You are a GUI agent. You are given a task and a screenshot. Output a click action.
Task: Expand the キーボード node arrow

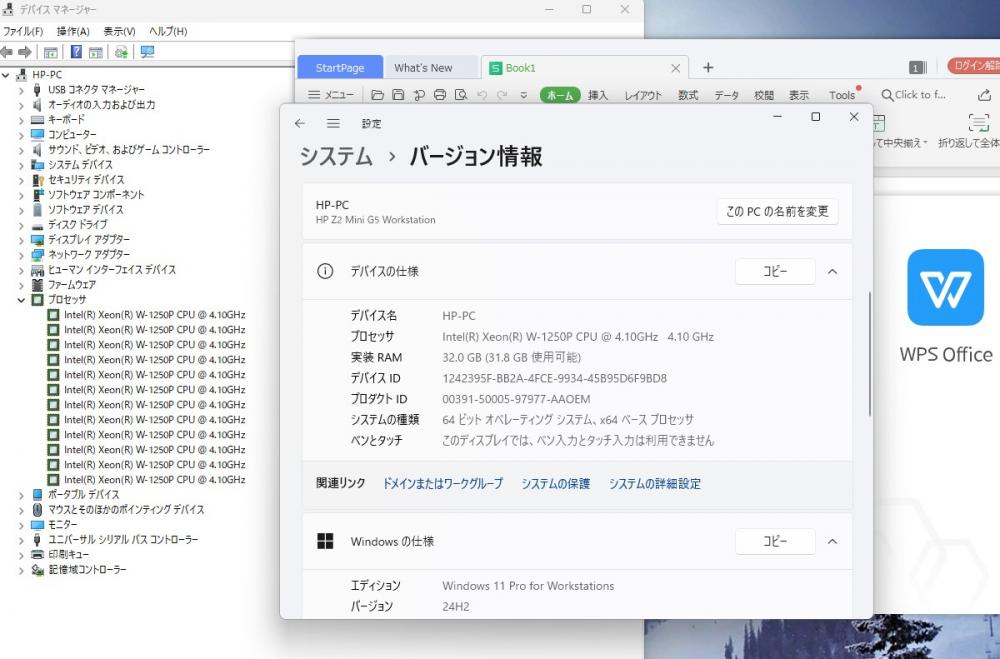(x=21, y=120)
